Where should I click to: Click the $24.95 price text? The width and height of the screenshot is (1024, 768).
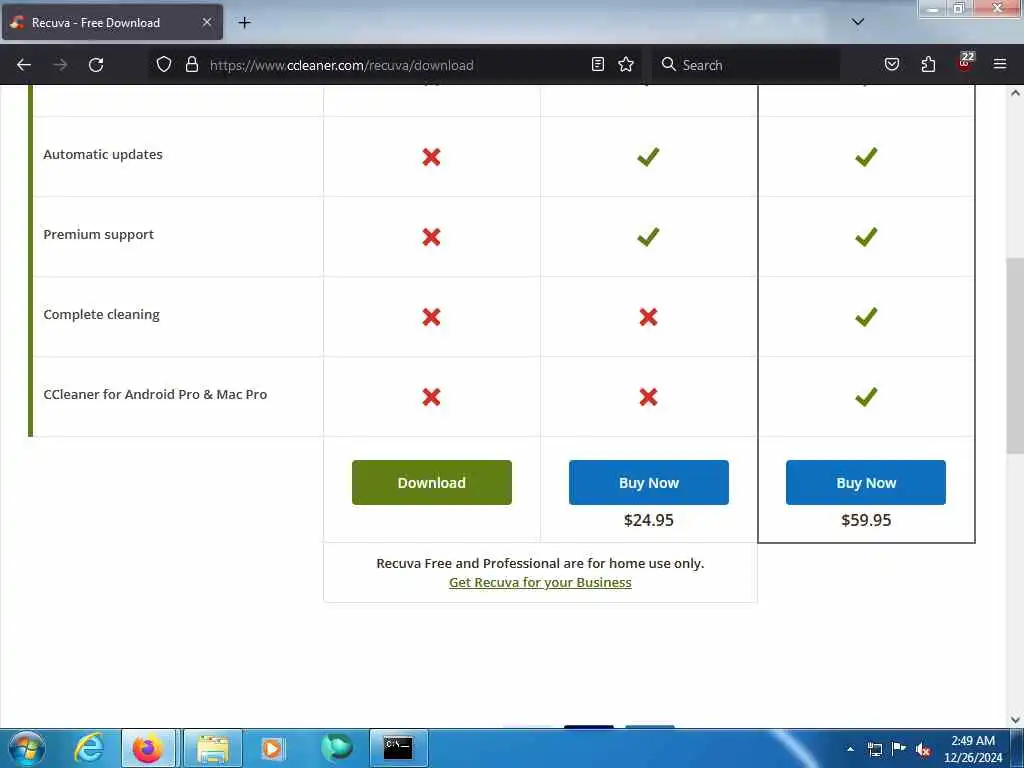tap(648, 520)
